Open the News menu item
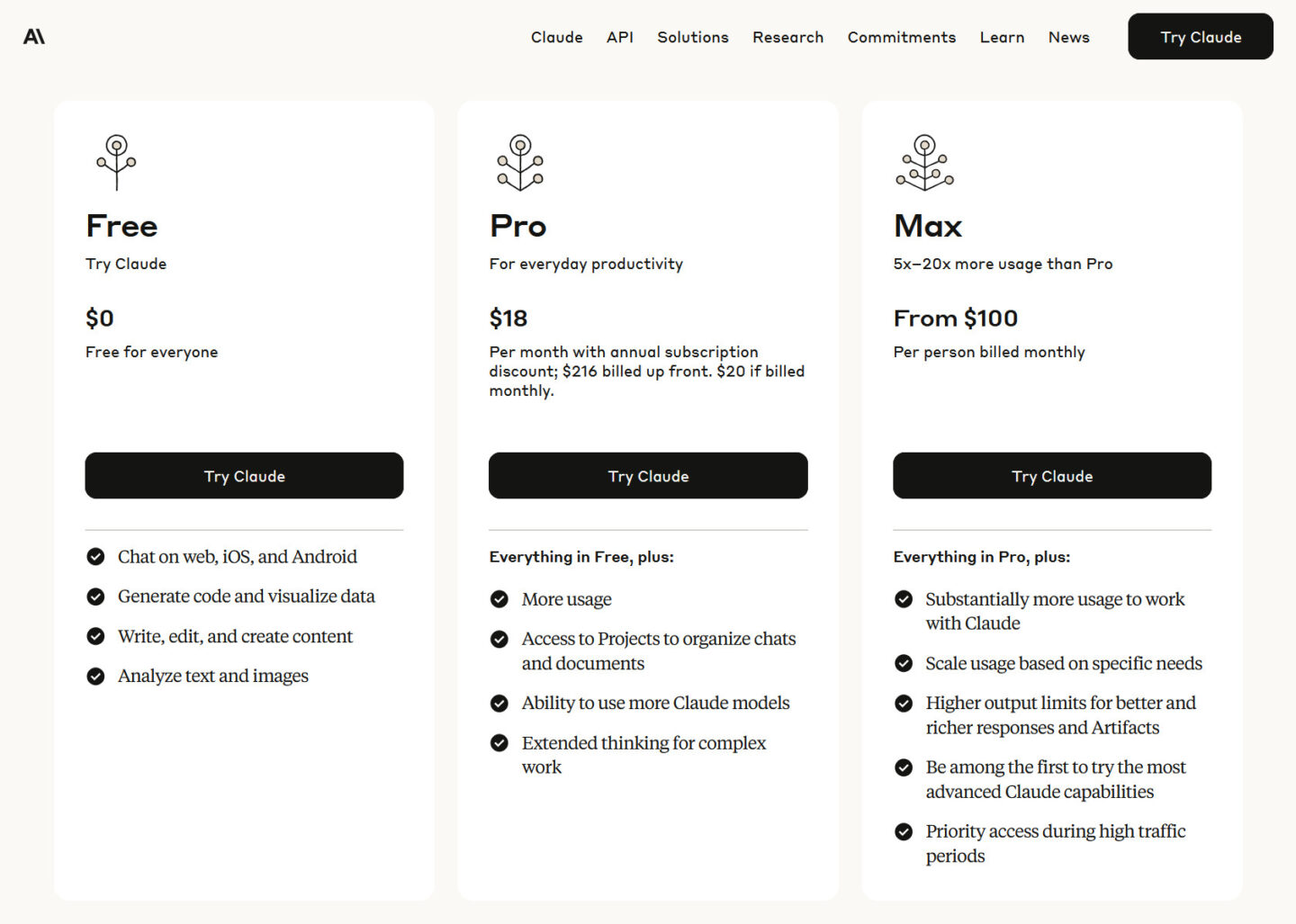The image size is (1296, 924). 1068,37
